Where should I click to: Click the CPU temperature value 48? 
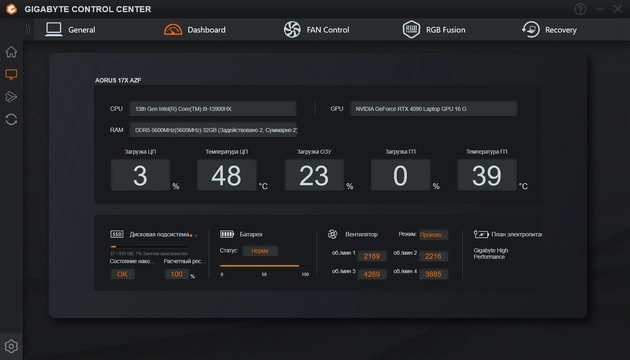point(227,175)
